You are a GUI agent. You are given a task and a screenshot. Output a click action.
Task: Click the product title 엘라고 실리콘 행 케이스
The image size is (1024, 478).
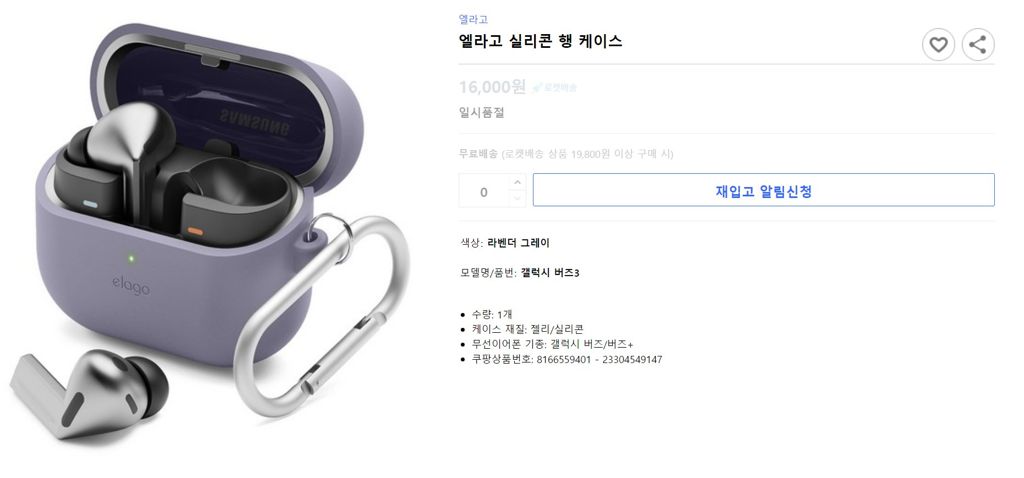pyautogui.click(x=540, y=41)
